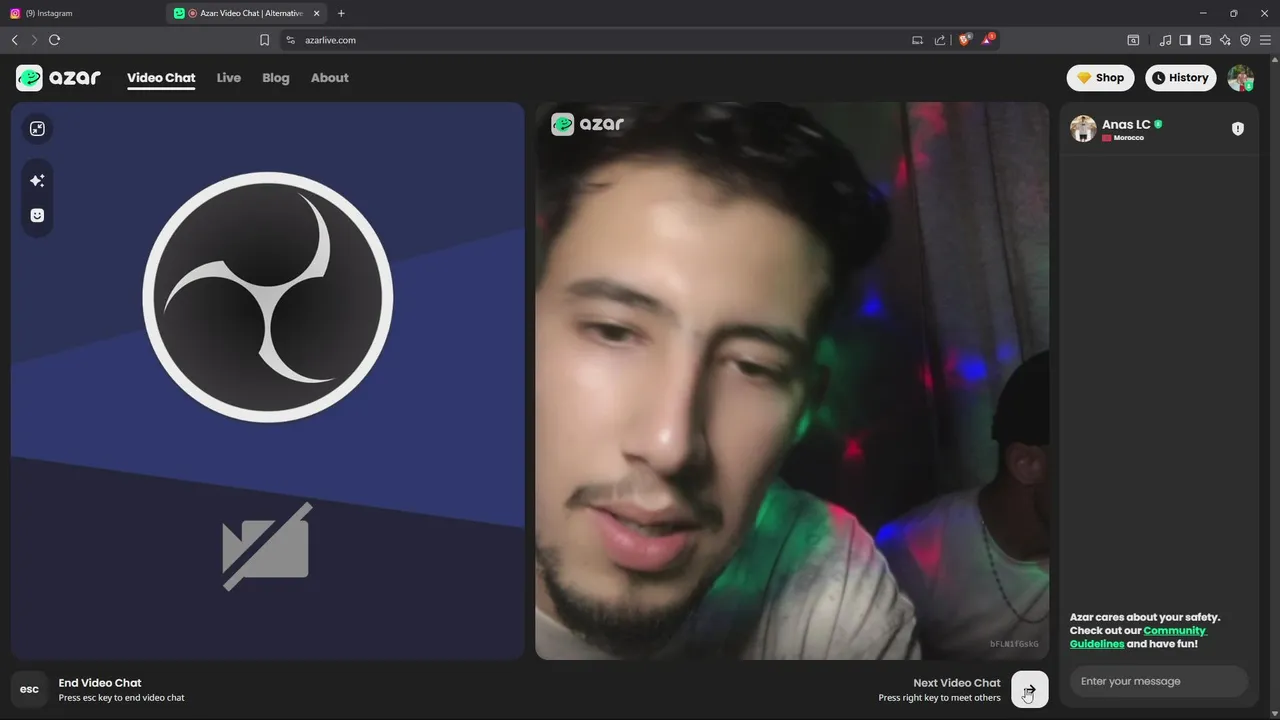Open Brave Shields panel
The width and height of the screenshot is (1280, 720).
(x=965, y=40)
